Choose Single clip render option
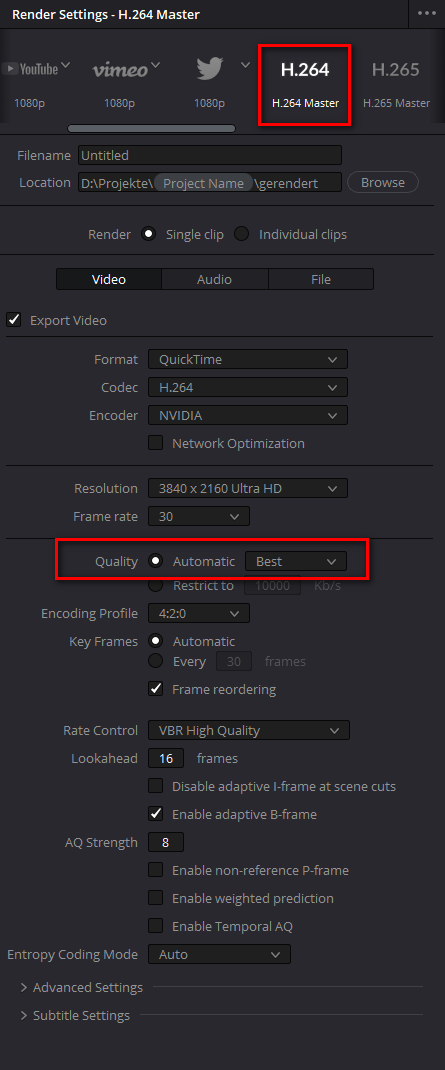The height and width of the screenshot is (1070, 445). (149, 234)
